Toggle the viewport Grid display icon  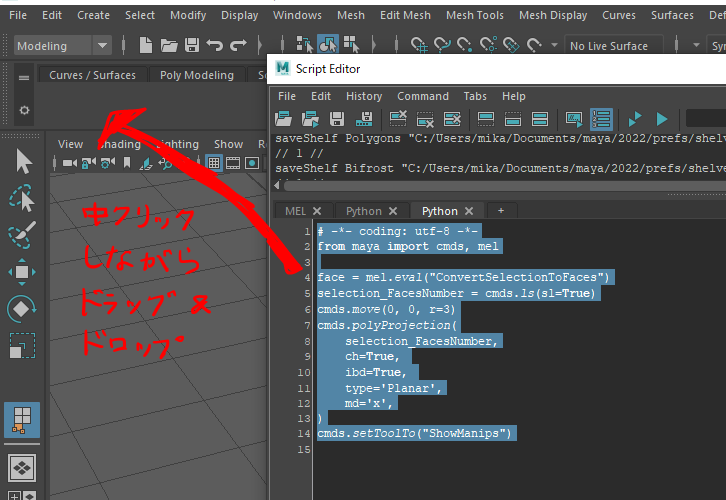(x=213, y=163)
